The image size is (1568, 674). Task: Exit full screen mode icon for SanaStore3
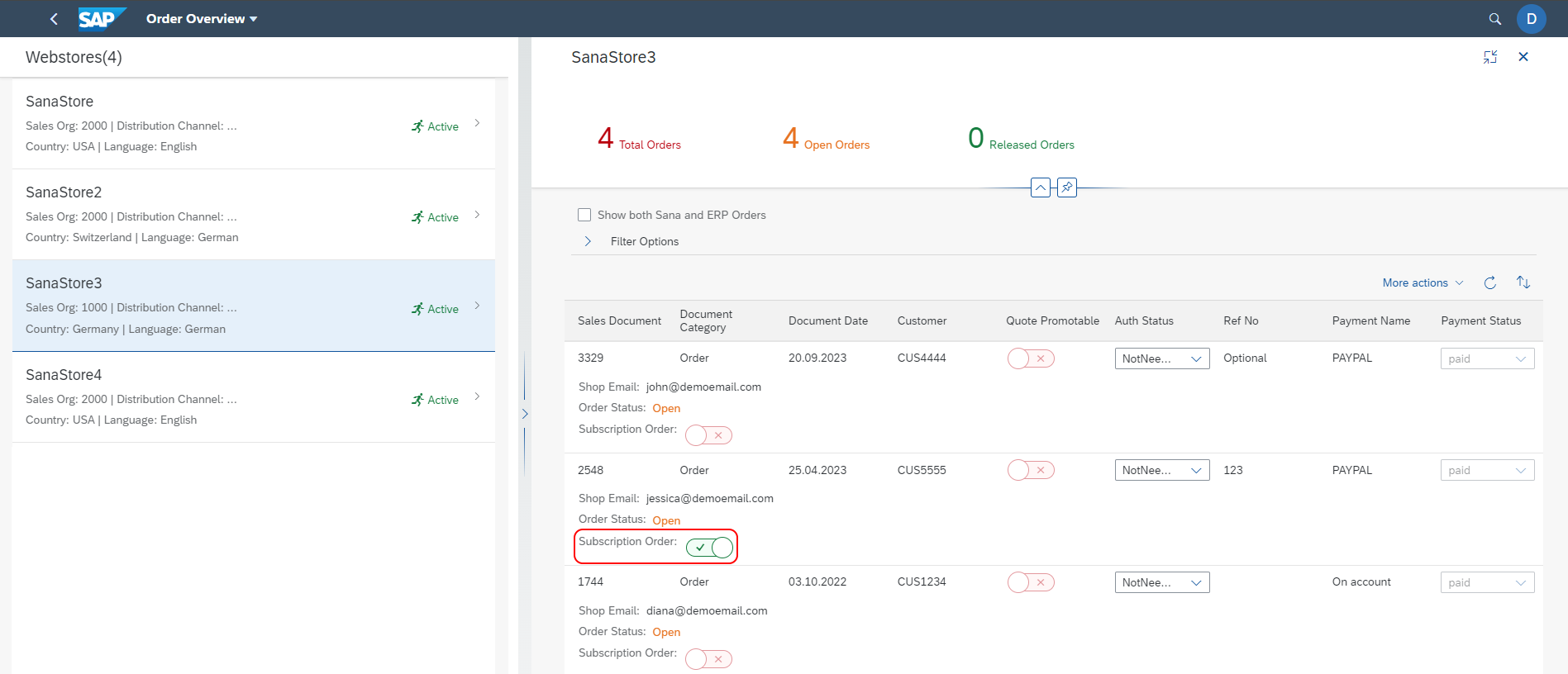pyautogui.click(x=1490, y=57)
